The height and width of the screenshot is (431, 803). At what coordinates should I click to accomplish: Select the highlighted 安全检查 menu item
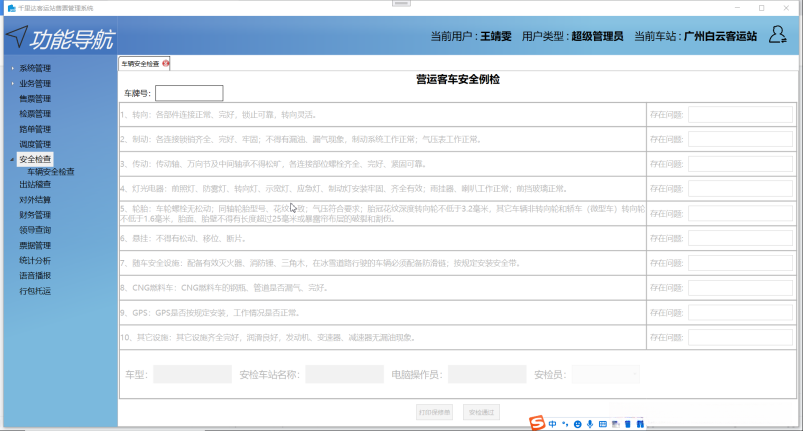(x=35, y=159)
